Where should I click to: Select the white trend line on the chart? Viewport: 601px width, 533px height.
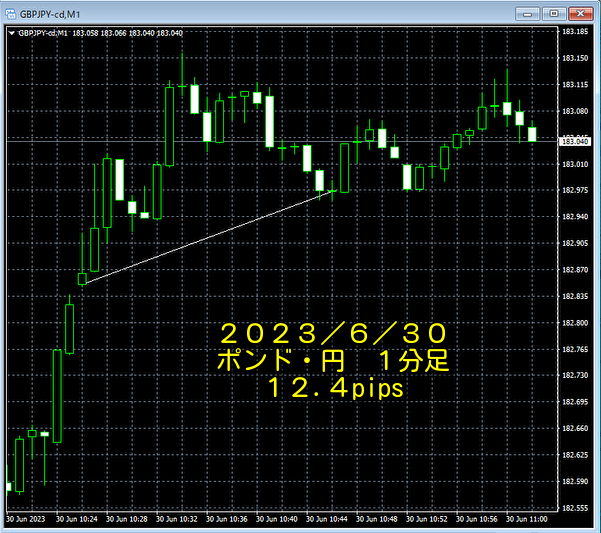pos(210,237)
